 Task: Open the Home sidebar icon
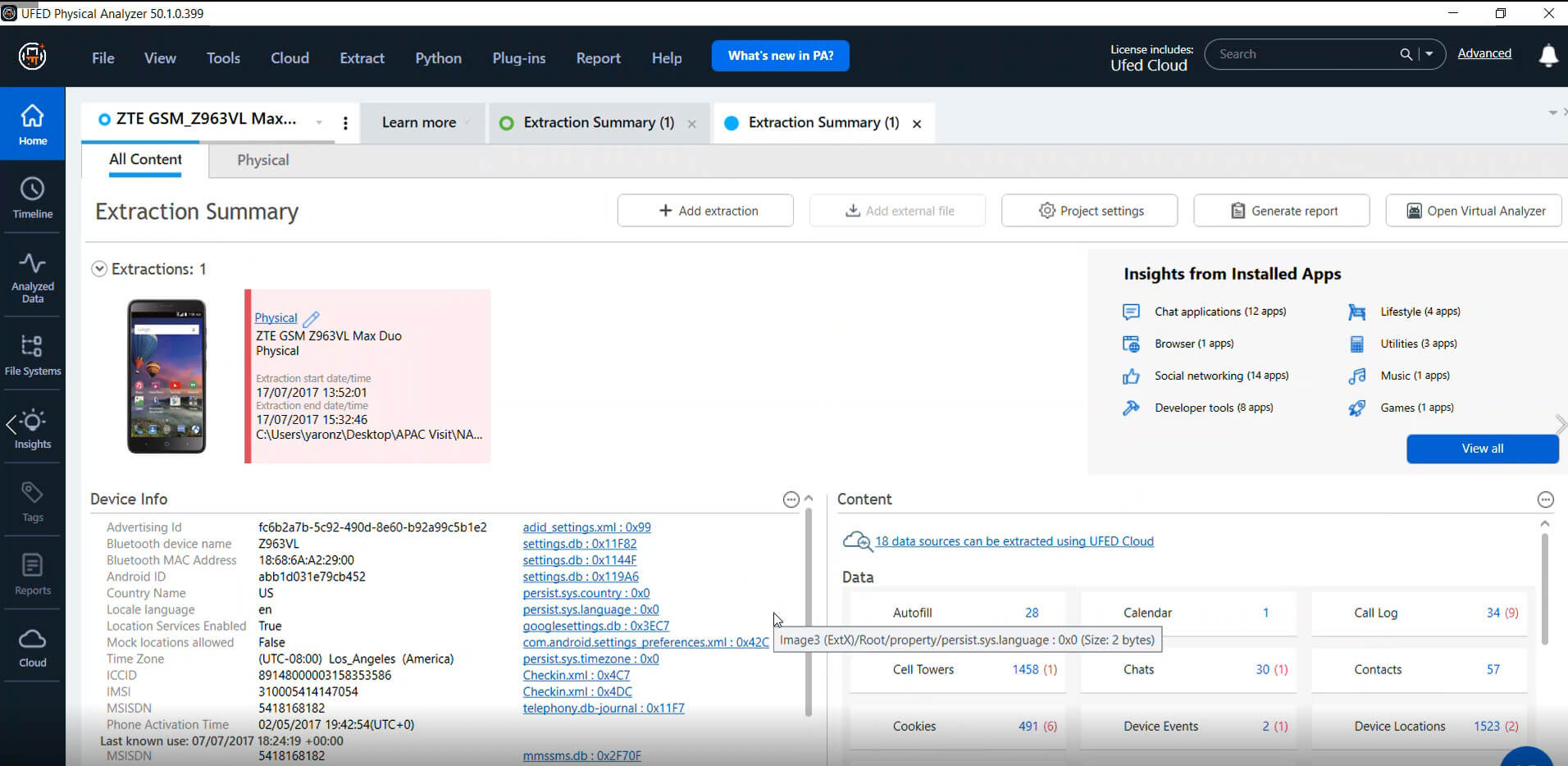33,125
